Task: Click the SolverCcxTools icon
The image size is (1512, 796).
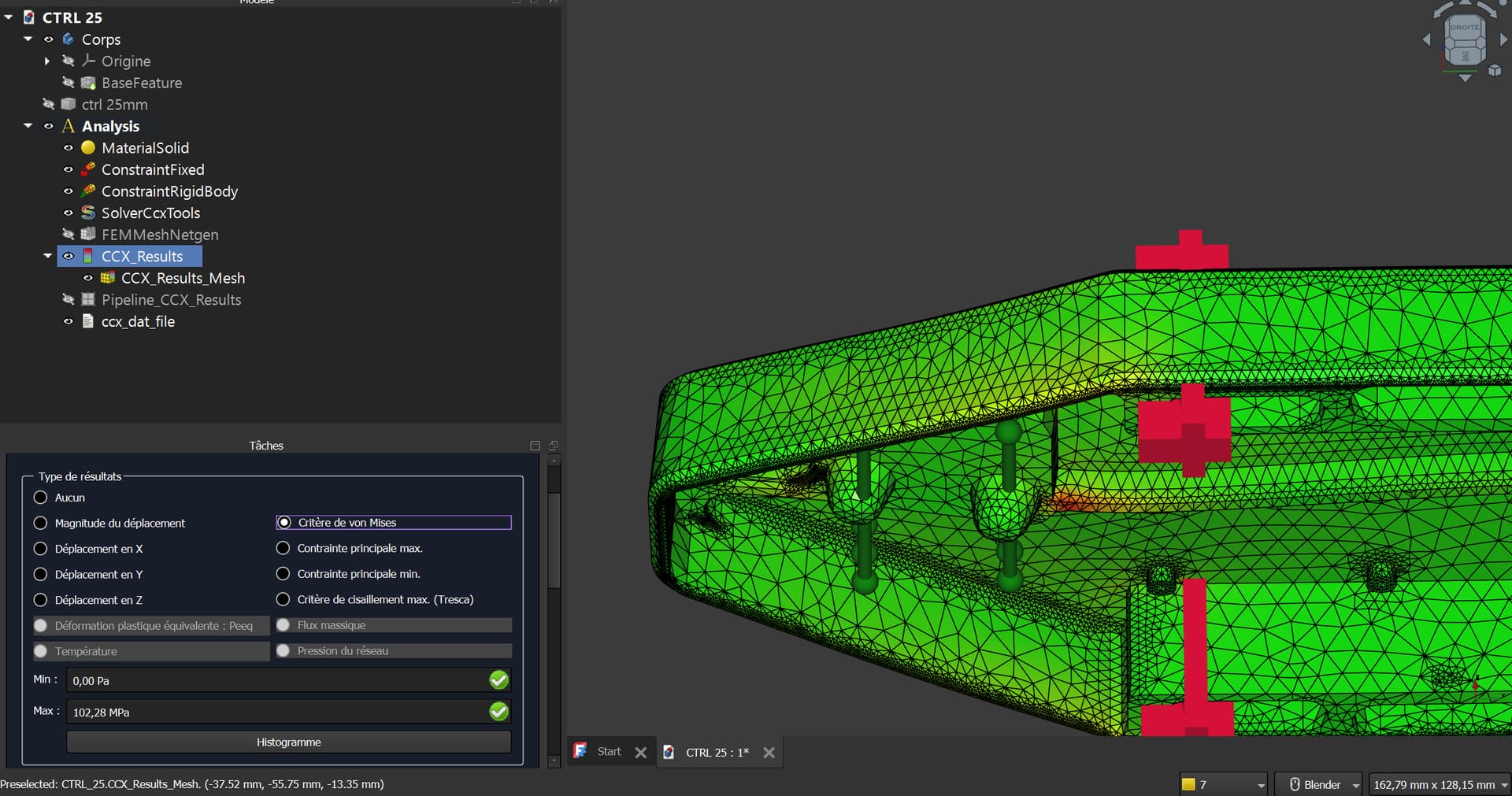Action: (88, 213)
